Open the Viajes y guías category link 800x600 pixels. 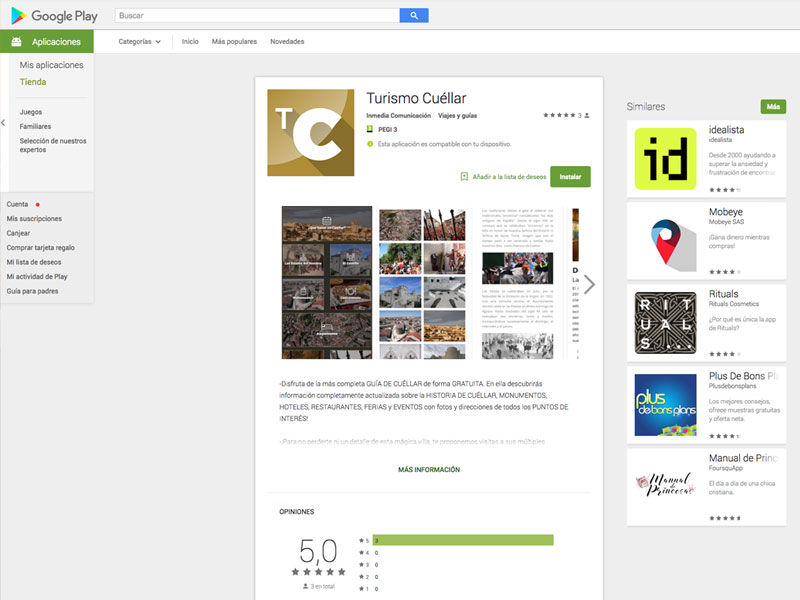(x=458, y=116)
